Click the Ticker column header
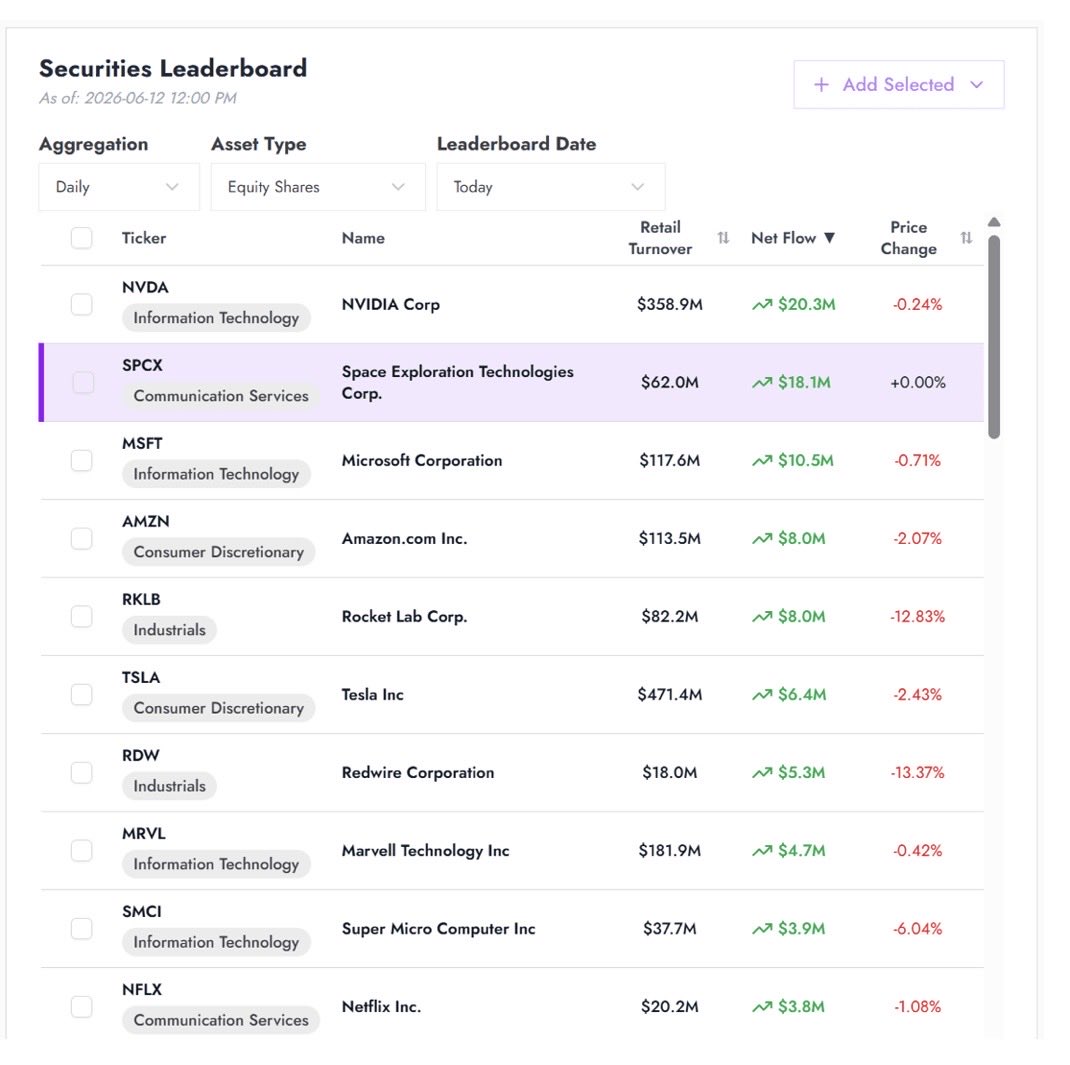 [x=144, y=238]
